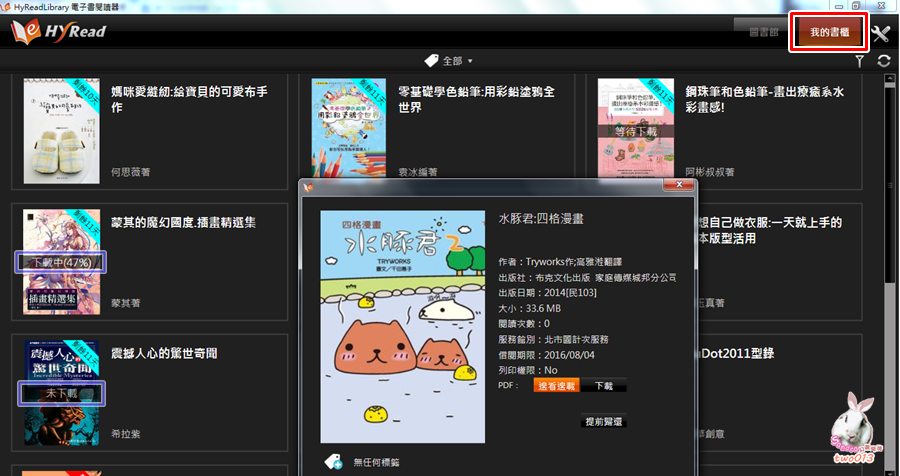
Task: Click the orange 邊看邊載 button
Action: pos(557,385)
